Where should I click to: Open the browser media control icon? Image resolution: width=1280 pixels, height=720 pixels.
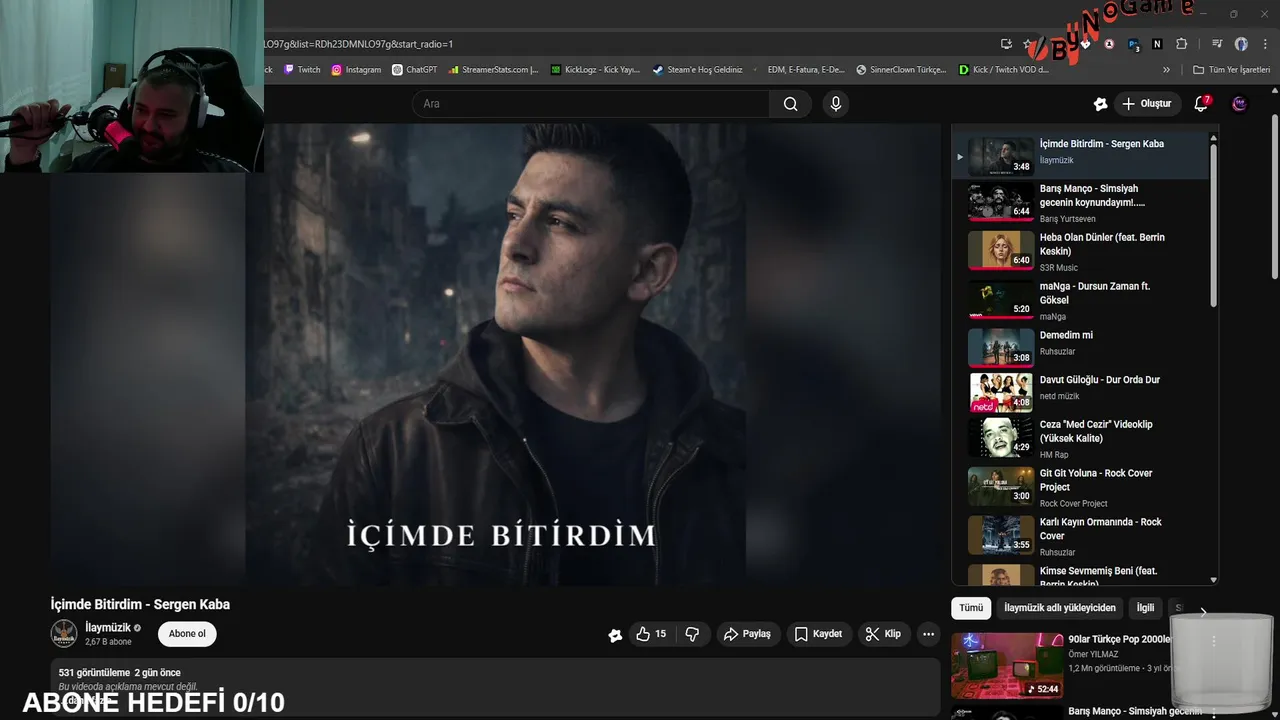1217,44
